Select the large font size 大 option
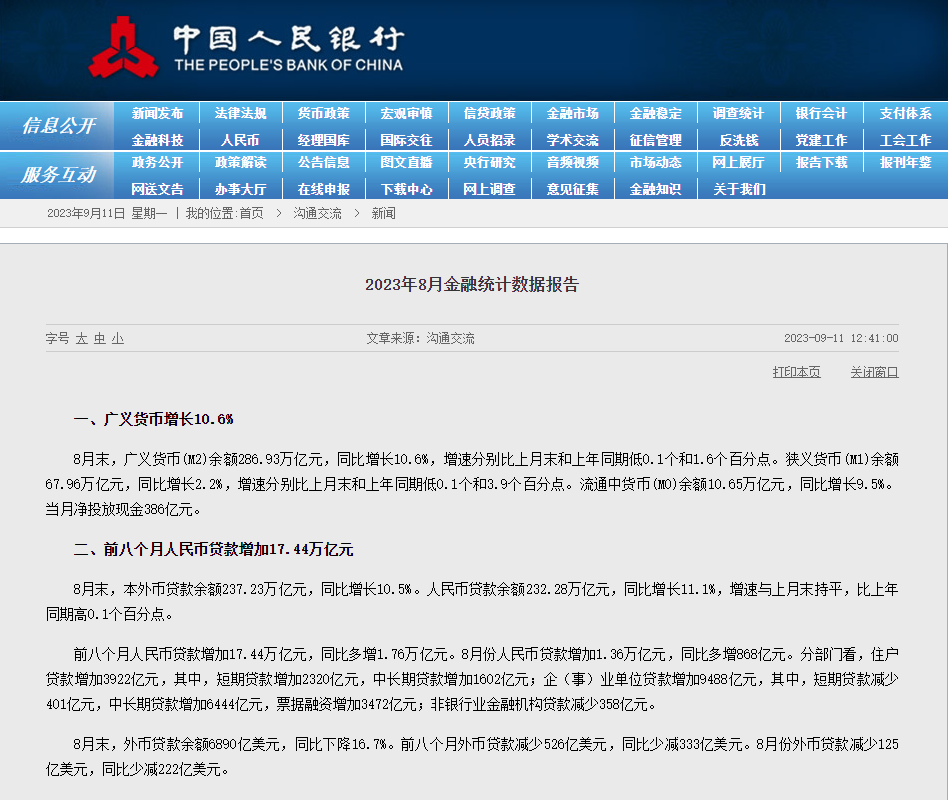Viewport: 952px width, 800px height. 81,339
